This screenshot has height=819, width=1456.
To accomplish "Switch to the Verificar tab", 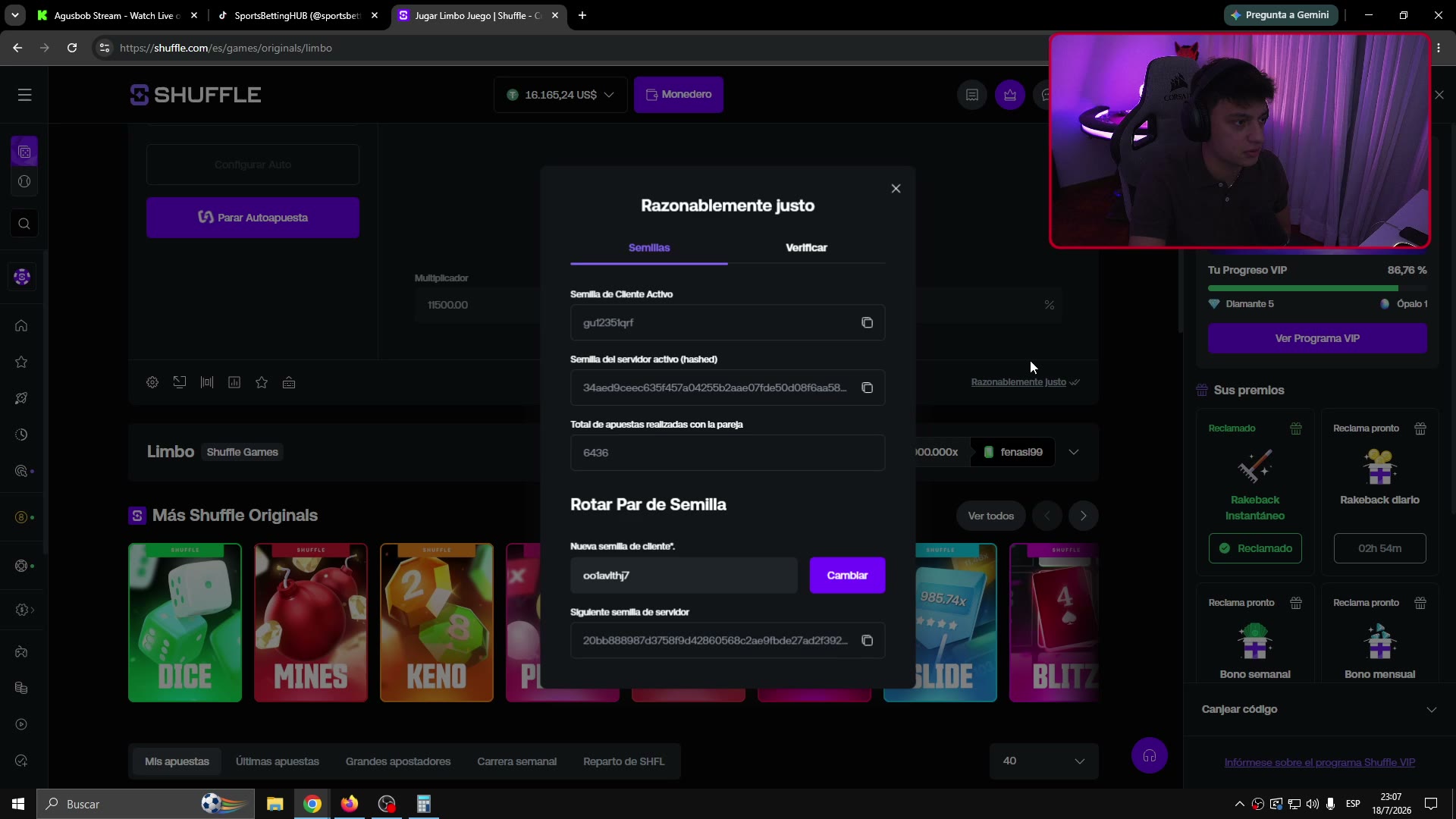I will [x=806, y=248].
